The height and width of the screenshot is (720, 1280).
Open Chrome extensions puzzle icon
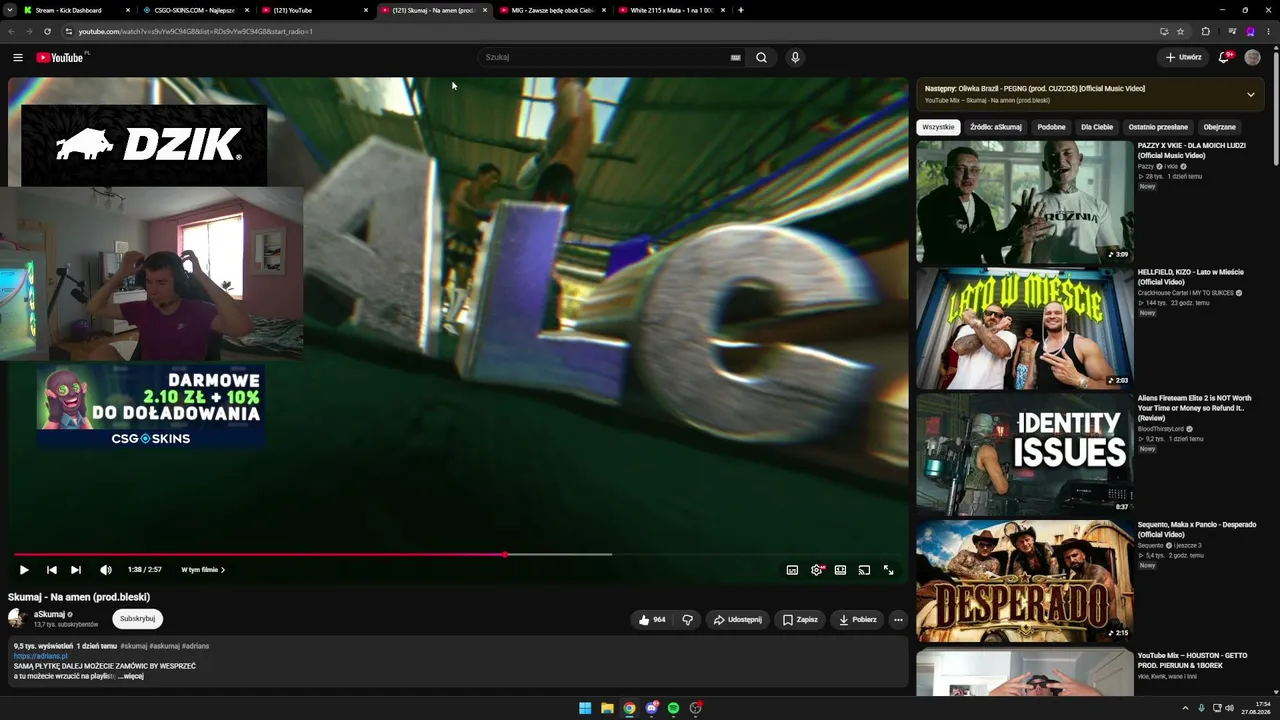point(1206,31)
